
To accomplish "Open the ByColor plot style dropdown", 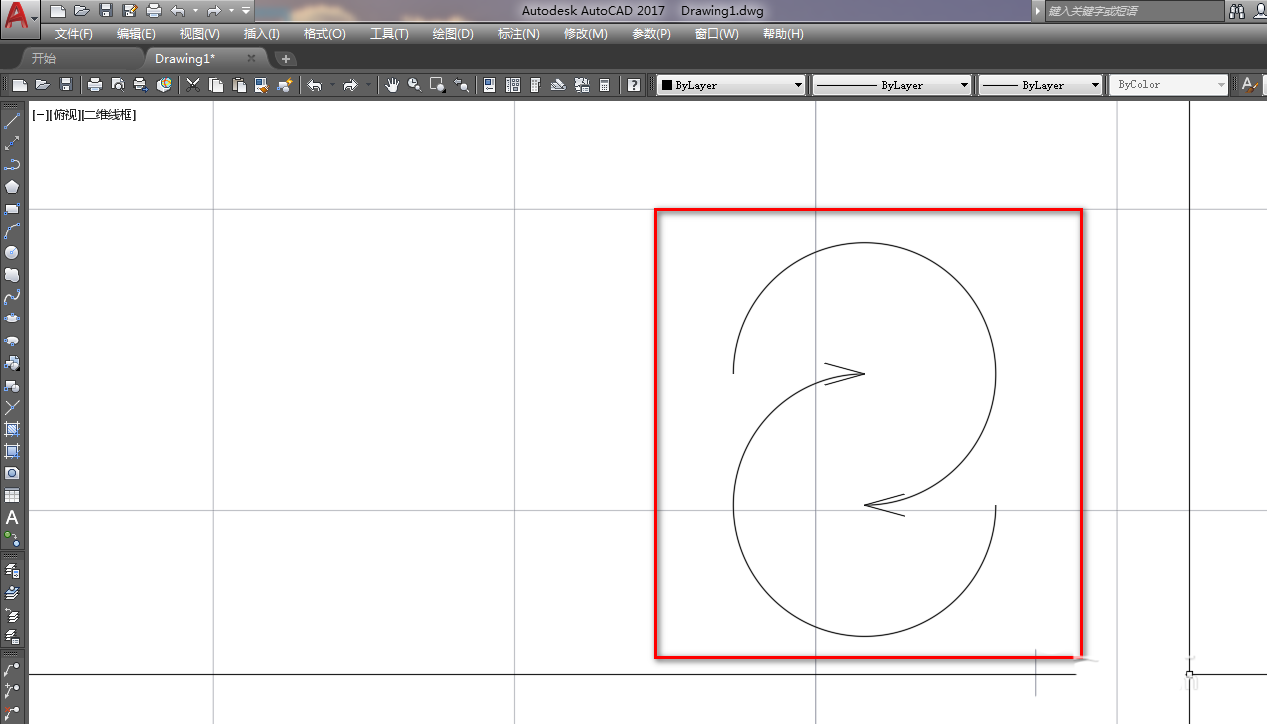I will pos(1221,85).
